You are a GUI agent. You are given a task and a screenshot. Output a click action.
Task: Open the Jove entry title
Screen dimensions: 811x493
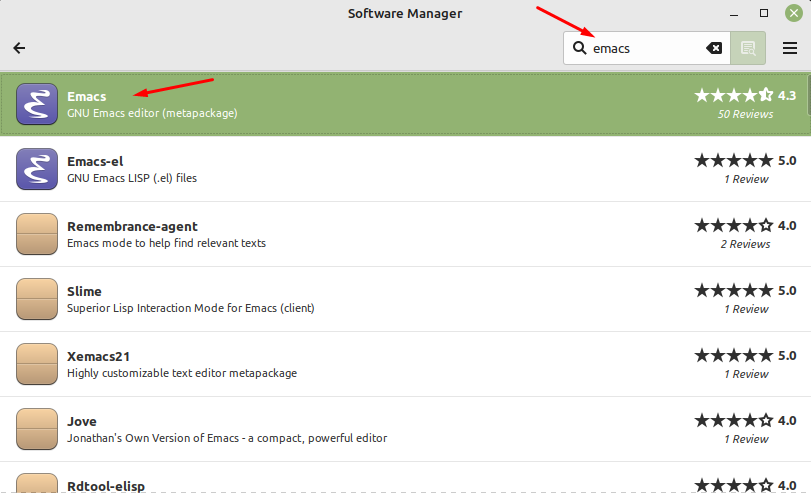pyautogui.click(x=82, y=422)
